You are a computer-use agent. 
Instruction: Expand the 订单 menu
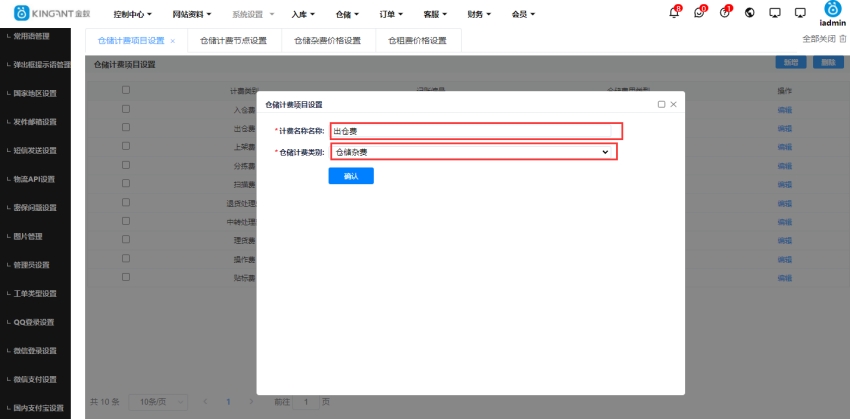[x=391, y=15]
